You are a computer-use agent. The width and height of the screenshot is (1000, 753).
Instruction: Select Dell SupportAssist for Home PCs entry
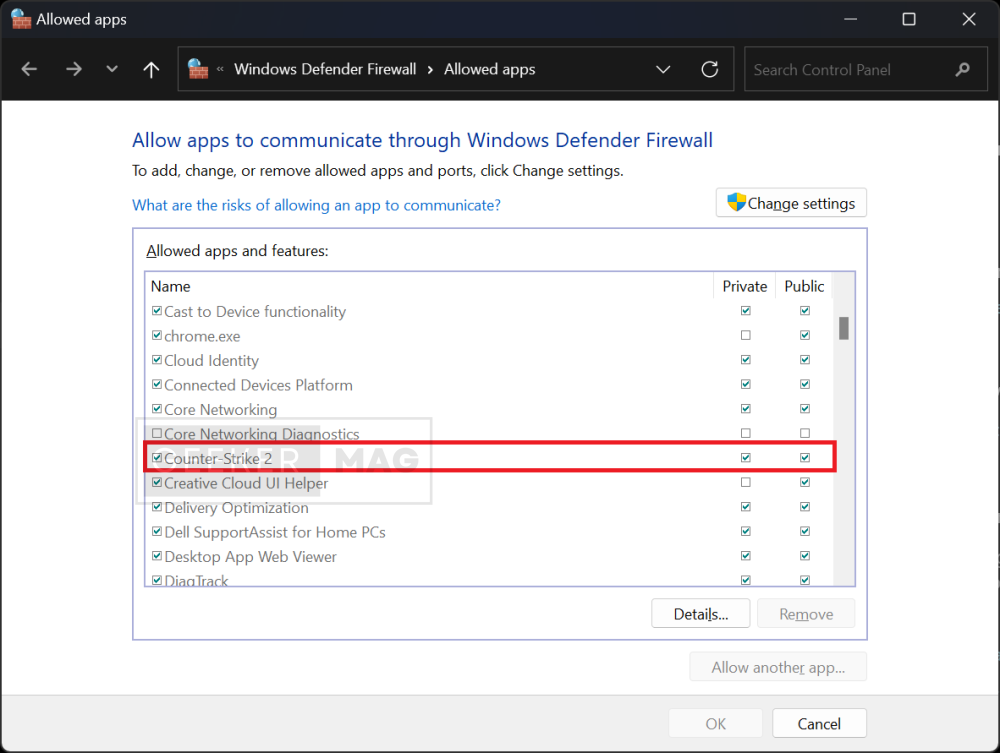(275, 532)
